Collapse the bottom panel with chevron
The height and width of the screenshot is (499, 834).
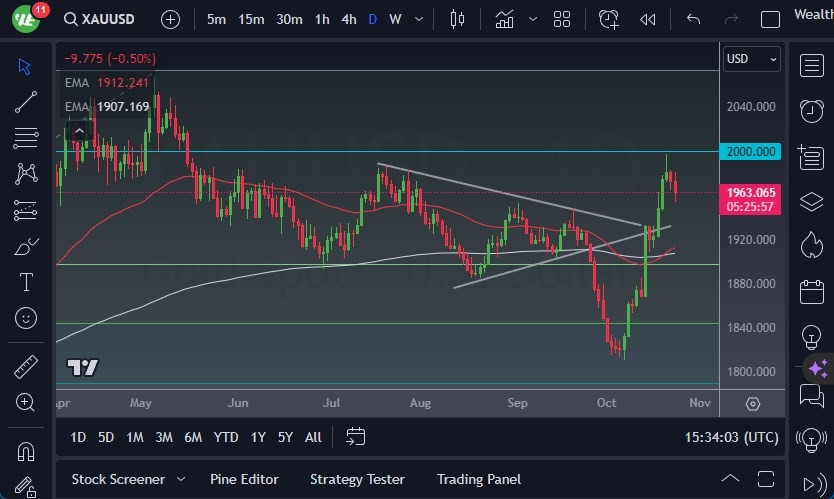(x=731, y=479)
